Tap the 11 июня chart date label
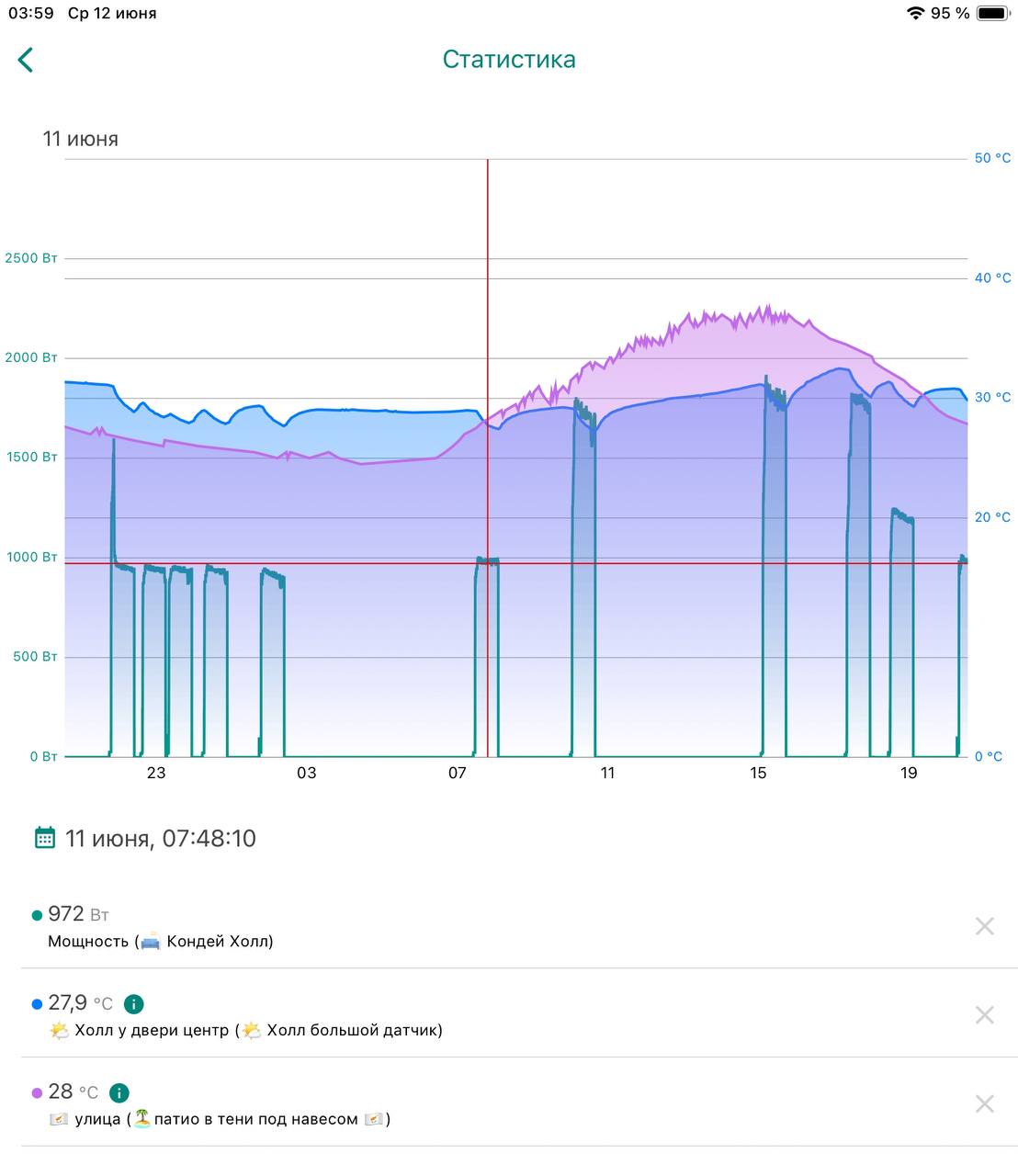 click(81, 140)
